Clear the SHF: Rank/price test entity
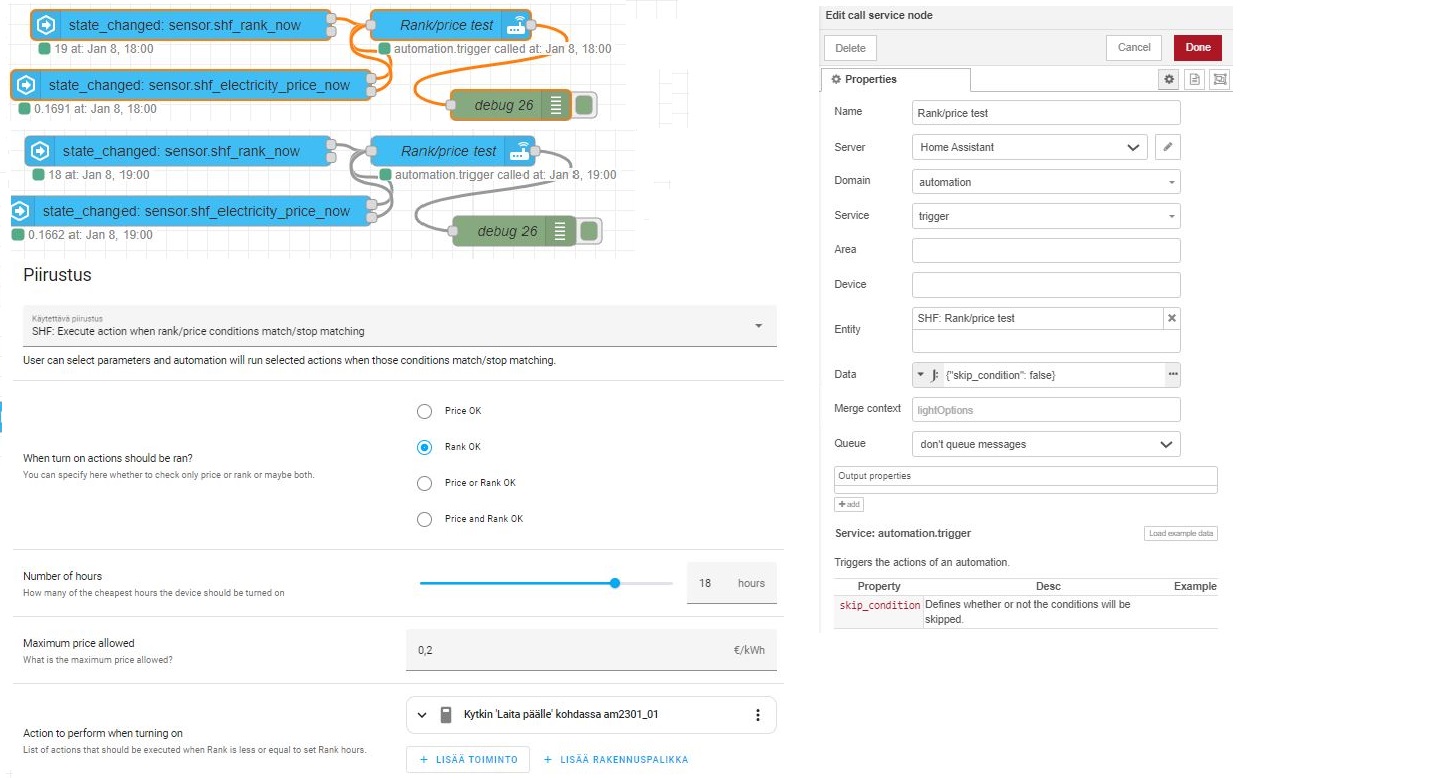Viewport: 1432px width, 778px height. click(x=1172, y=318)
